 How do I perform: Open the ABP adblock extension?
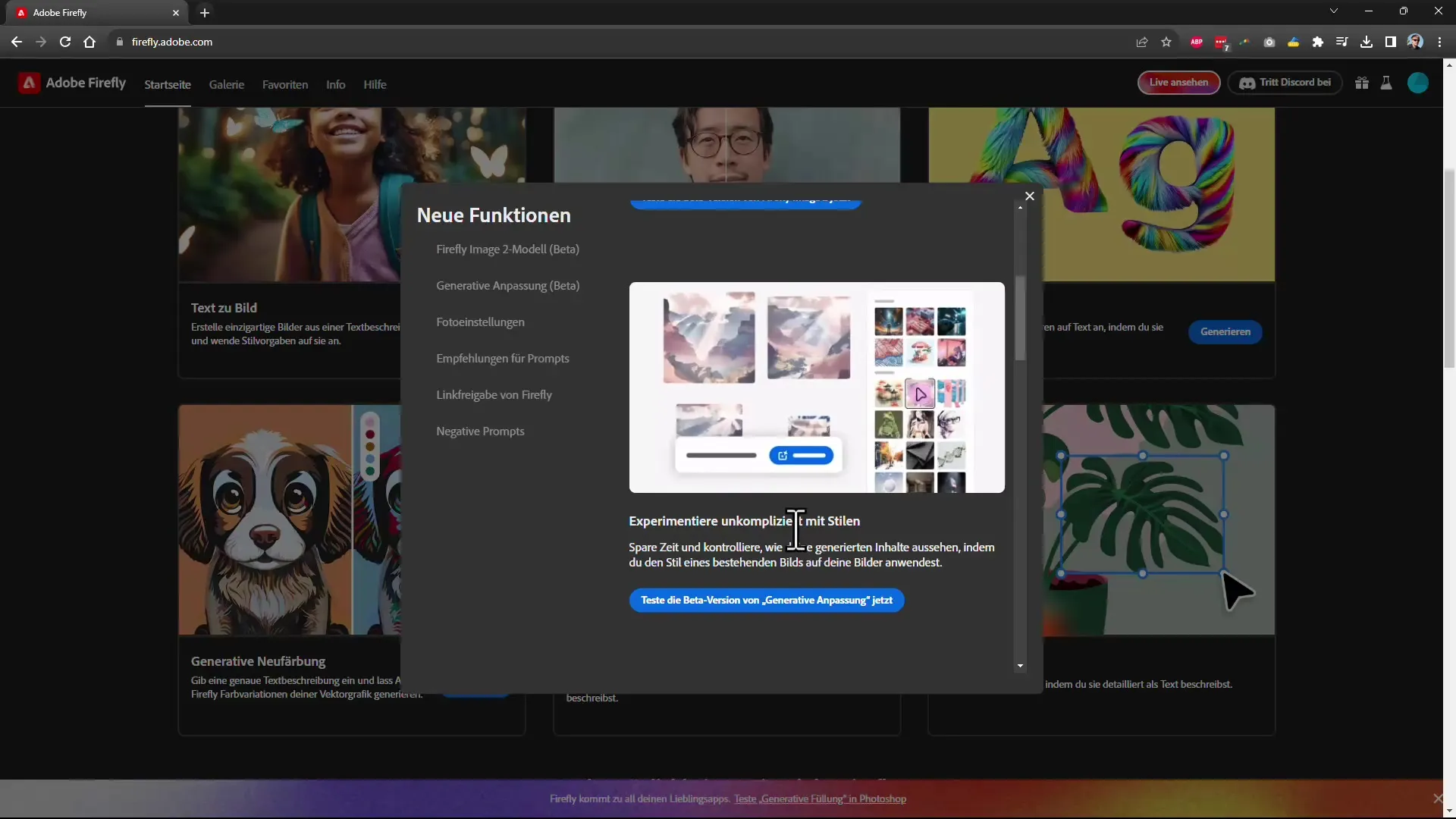point(1197,42)
